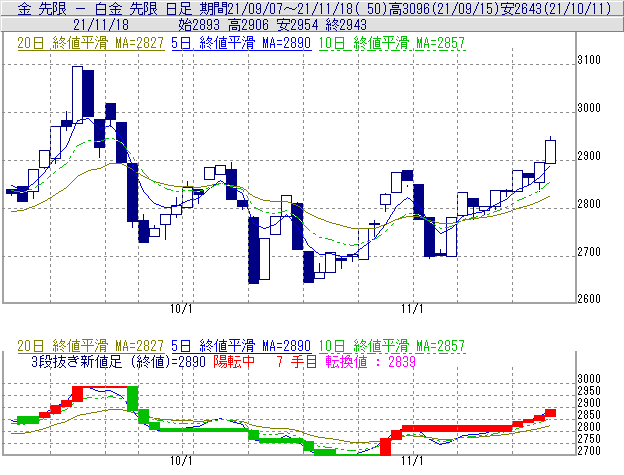Click the red 7 手目 text

[297, 362]
